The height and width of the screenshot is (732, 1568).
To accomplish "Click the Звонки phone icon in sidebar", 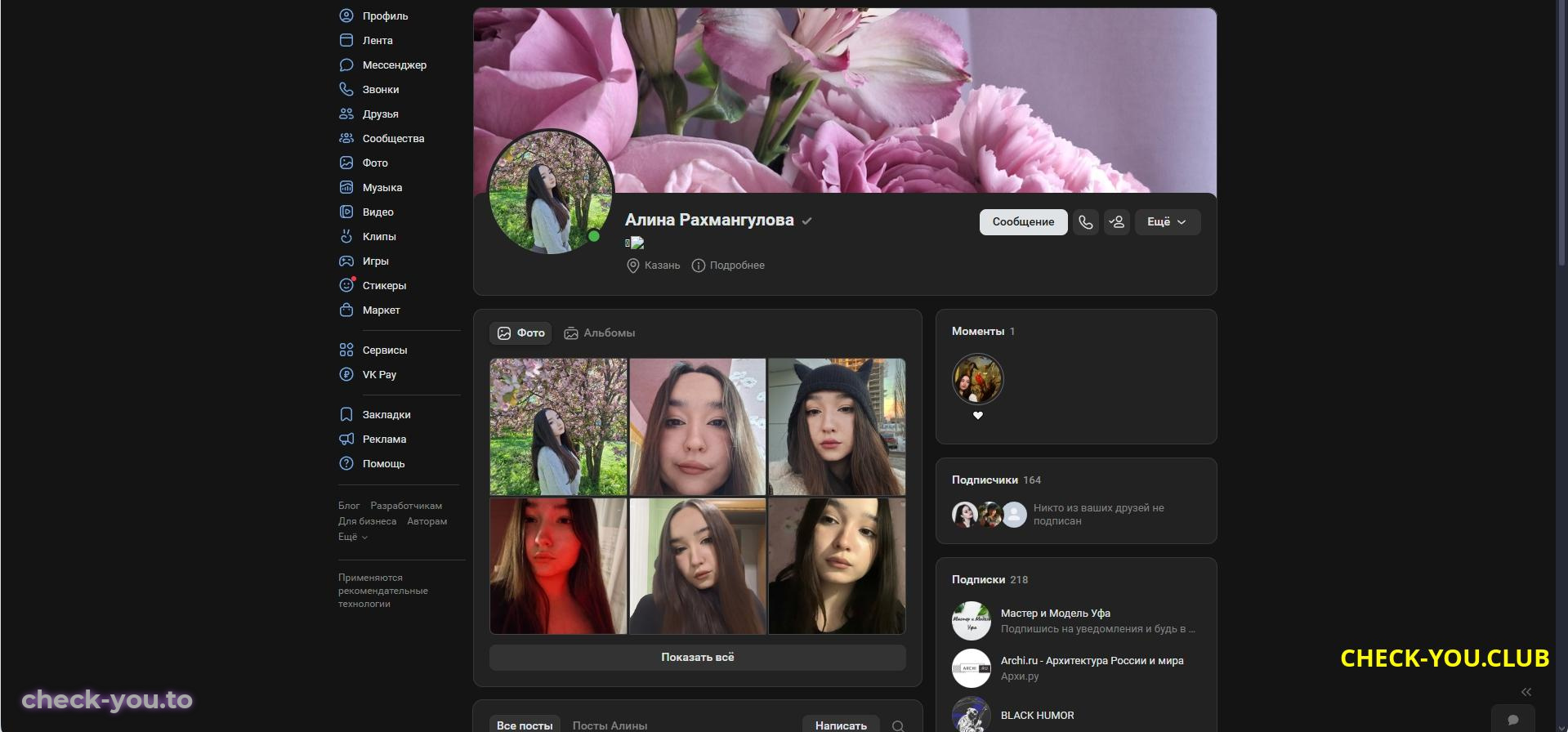I will [346, 89].
